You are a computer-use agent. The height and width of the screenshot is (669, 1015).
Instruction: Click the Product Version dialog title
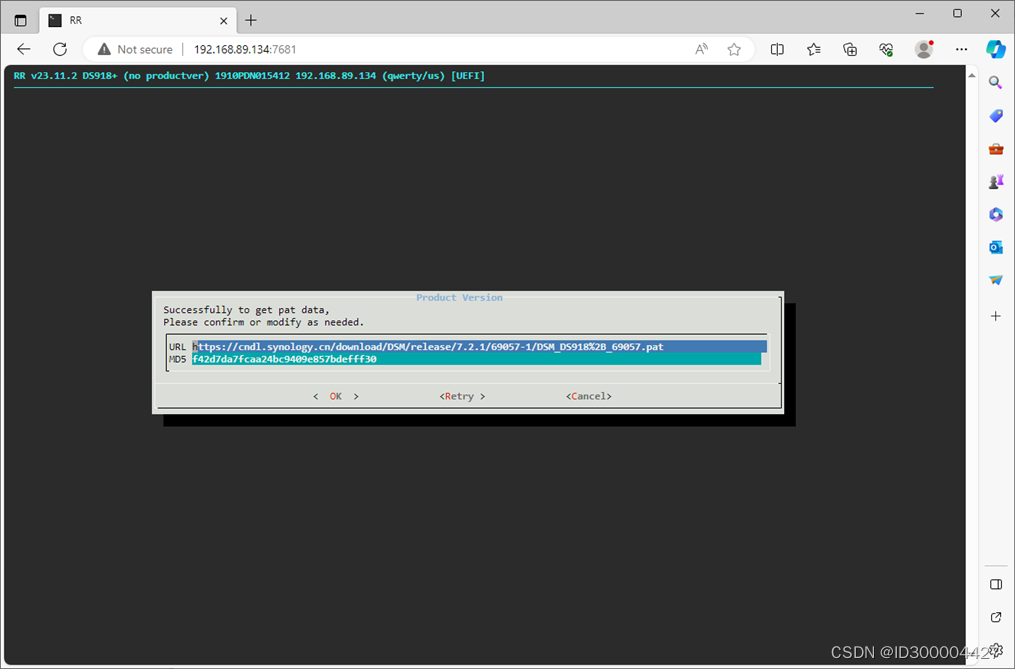459,297
